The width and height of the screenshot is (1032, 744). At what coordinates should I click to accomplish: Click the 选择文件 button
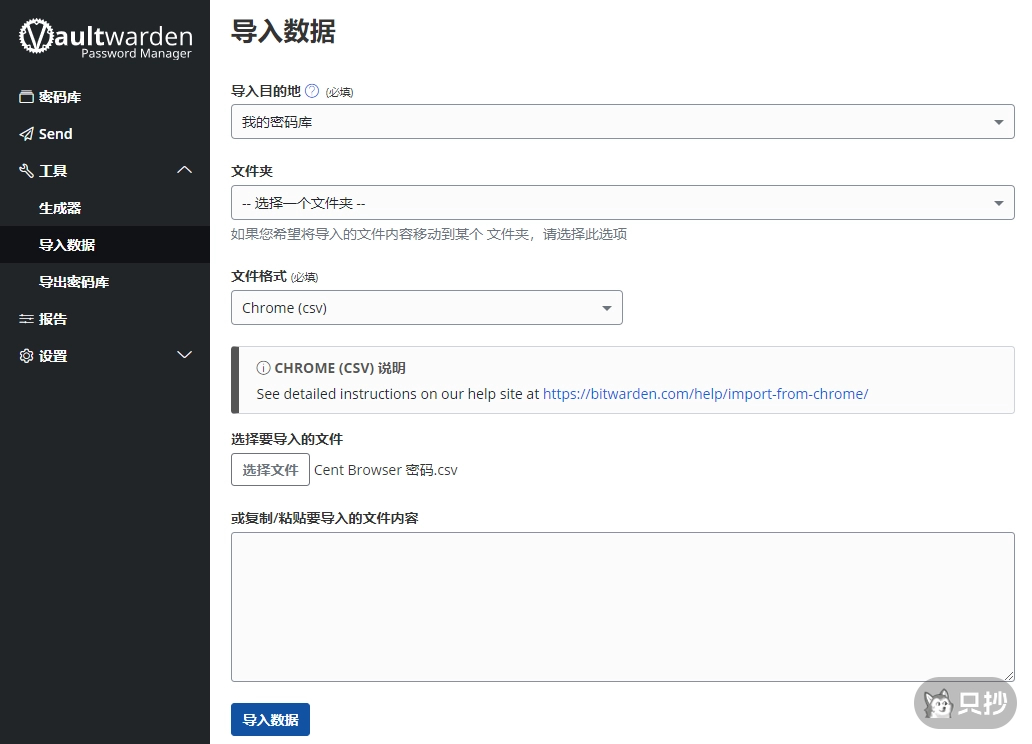coord(270,470)
